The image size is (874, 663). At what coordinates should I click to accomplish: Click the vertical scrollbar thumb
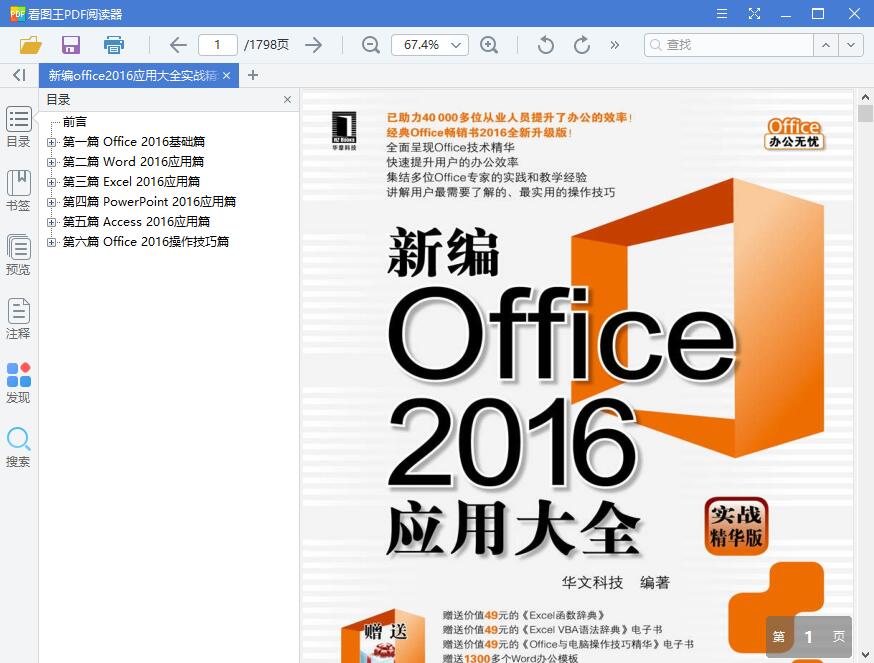tap(865, 113)
